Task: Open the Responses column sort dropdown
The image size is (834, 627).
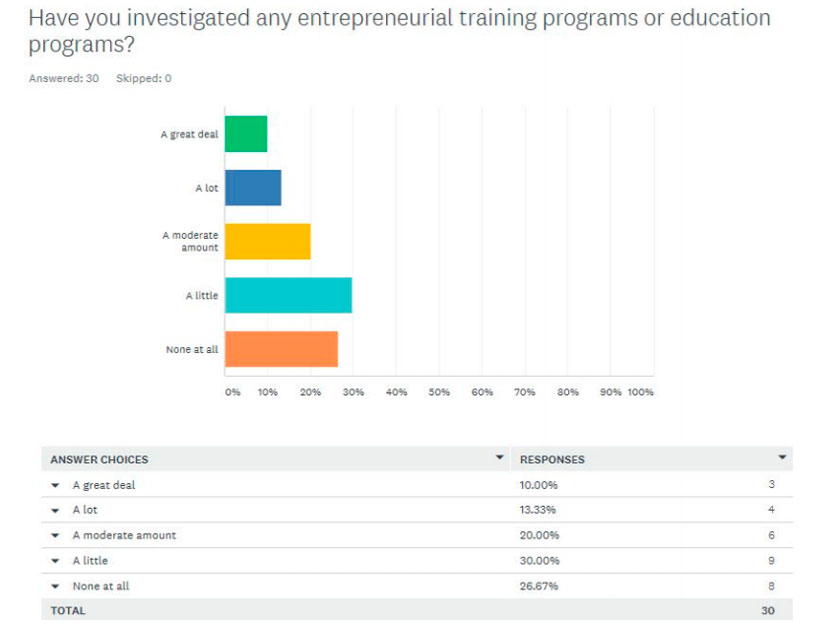Action: pyautogui.click(x=782, y=458)
